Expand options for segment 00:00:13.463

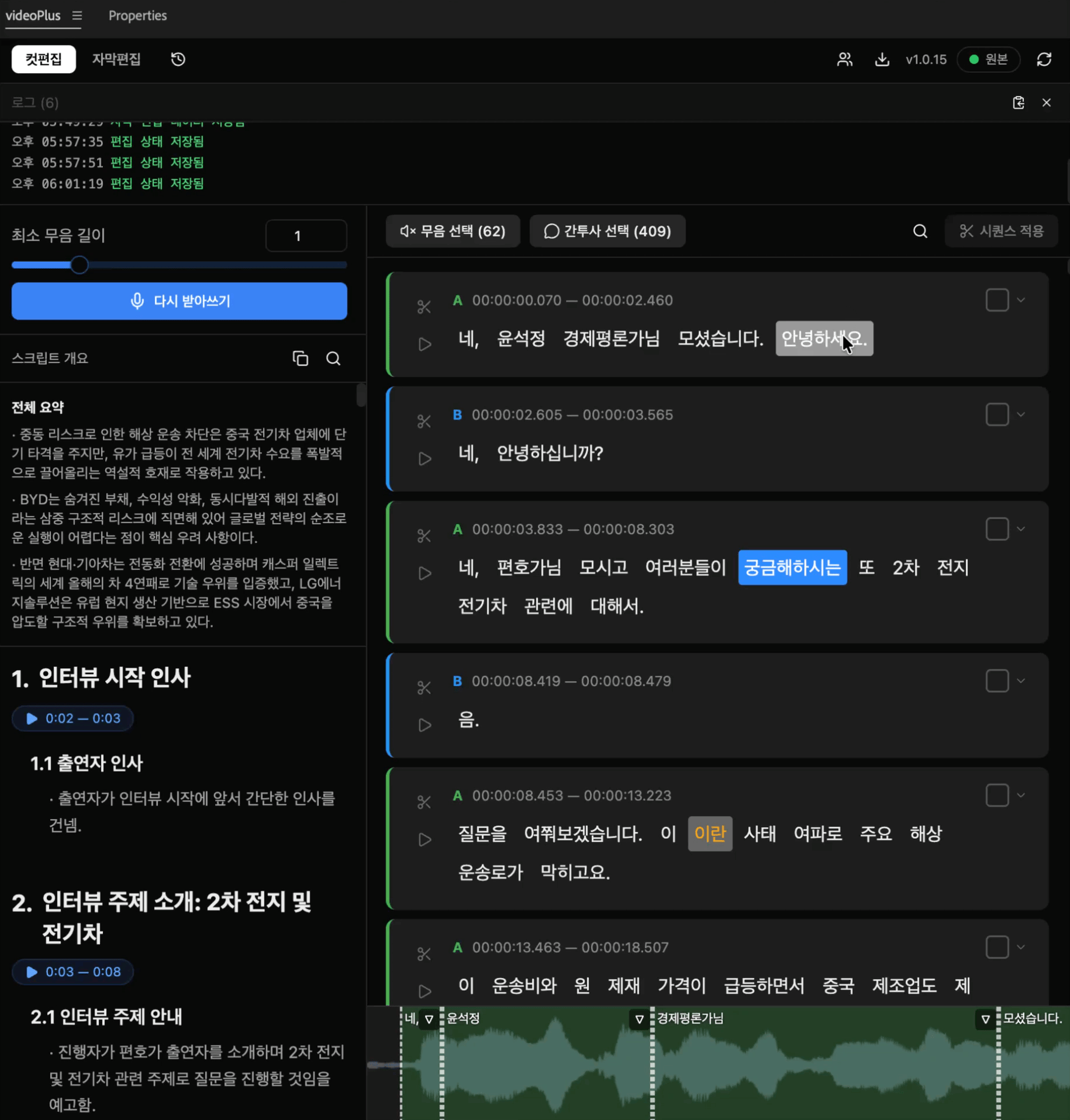pyautogui.click(x=1021, y=948)
